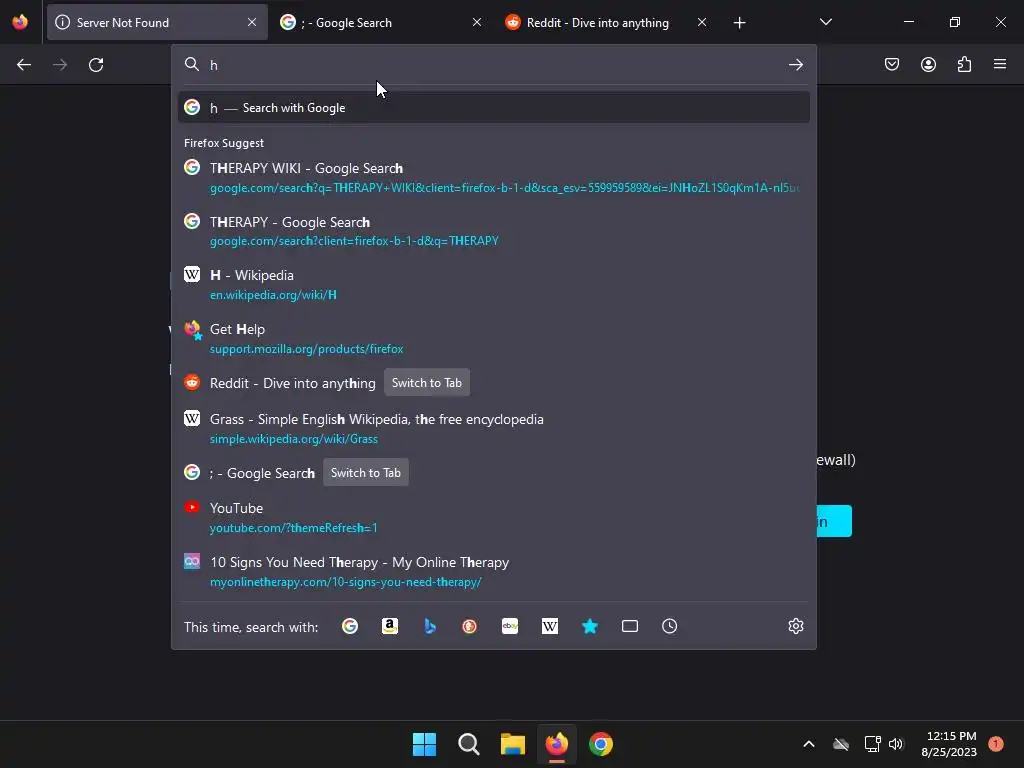Open the clock and date in the taskbar
The image size is (1024, 768).
(x=949, y=744)
